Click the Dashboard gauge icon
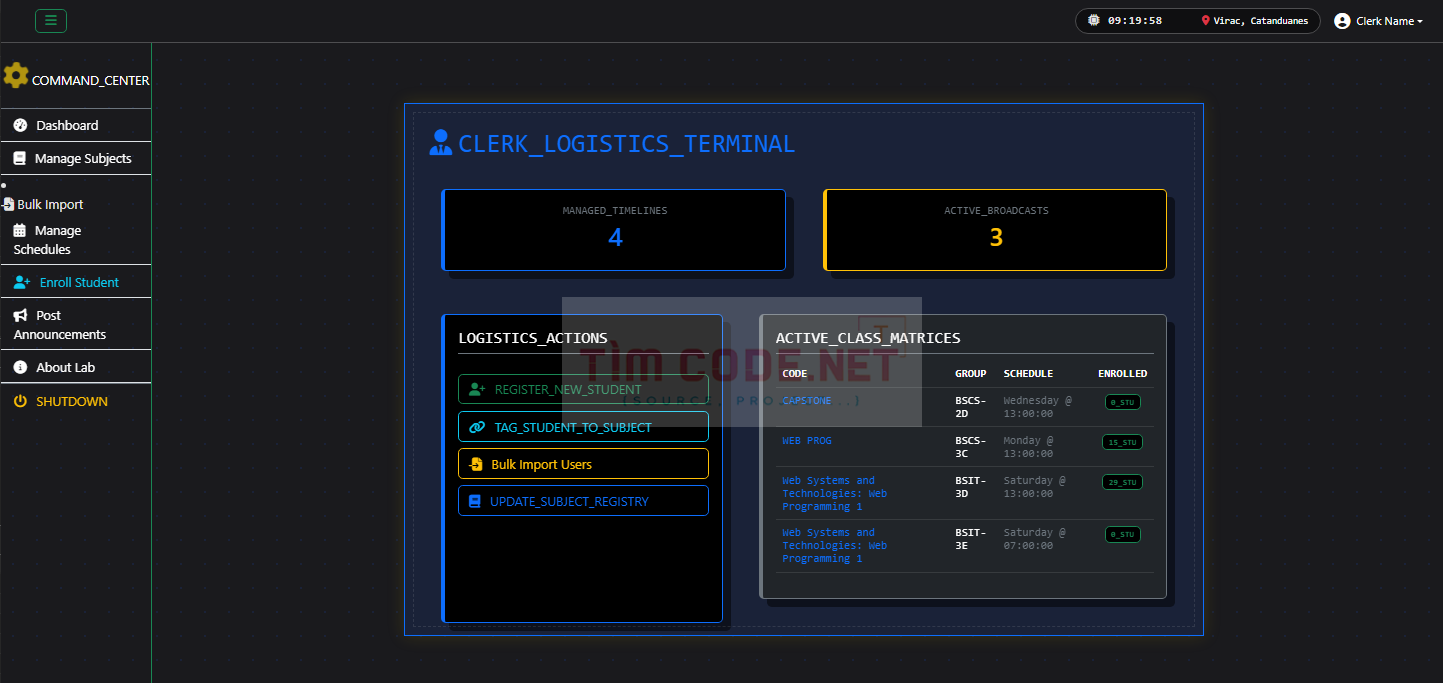Viewport: 1443px width, 683px height. (x=20, y=125)
